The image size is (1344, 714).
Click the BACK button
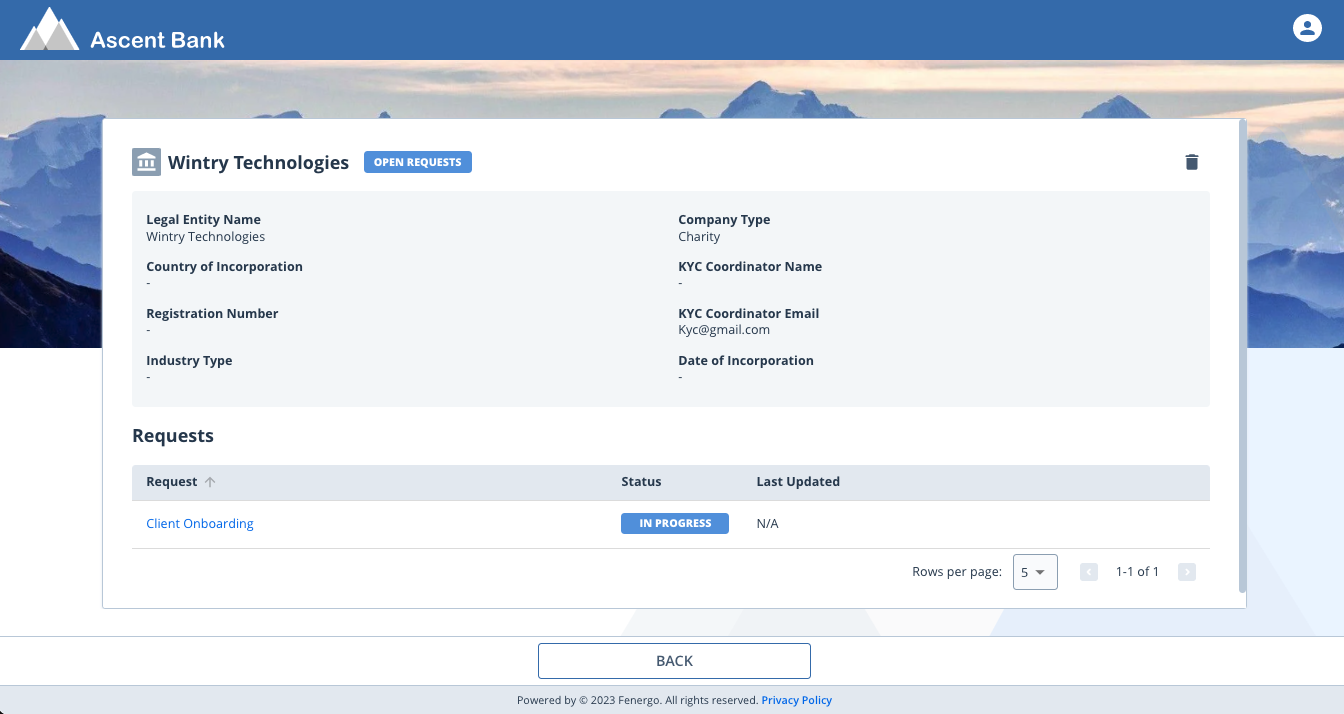pyautogui.click(x=674, y=660)
